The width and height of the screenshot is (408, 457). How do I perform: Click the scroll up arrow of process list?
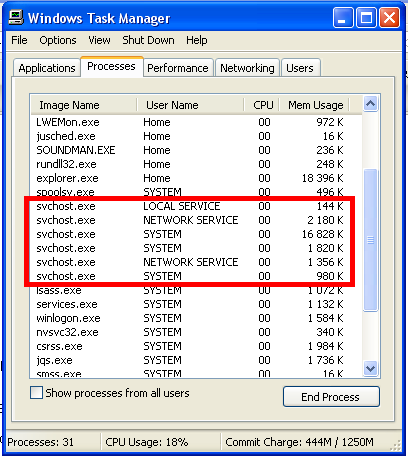[370, 104]
